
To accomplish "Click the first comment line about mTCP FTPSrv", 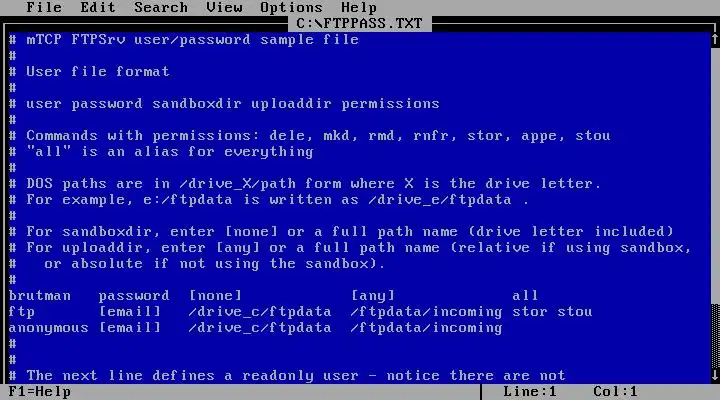I will (184, 39).
